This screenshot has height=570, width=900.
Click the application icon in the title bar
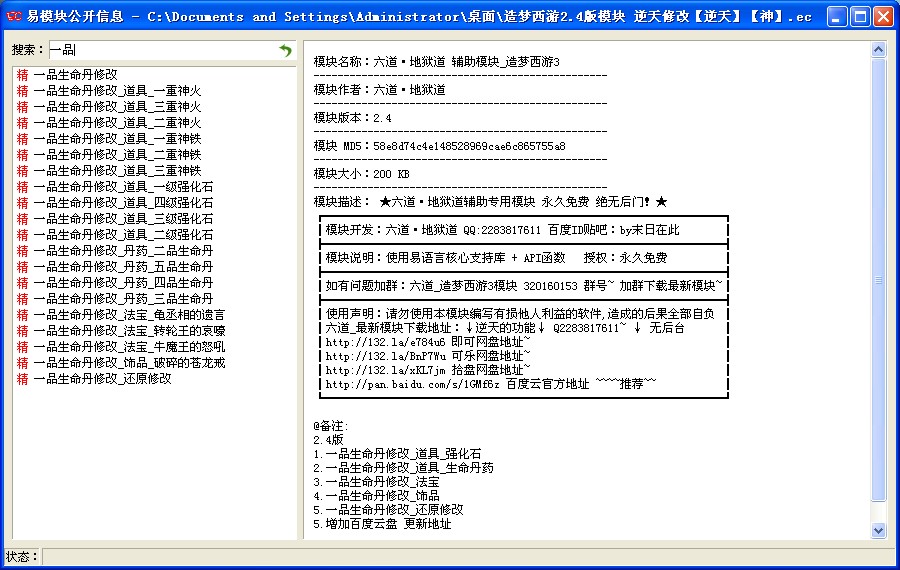[x=14, y=17]
